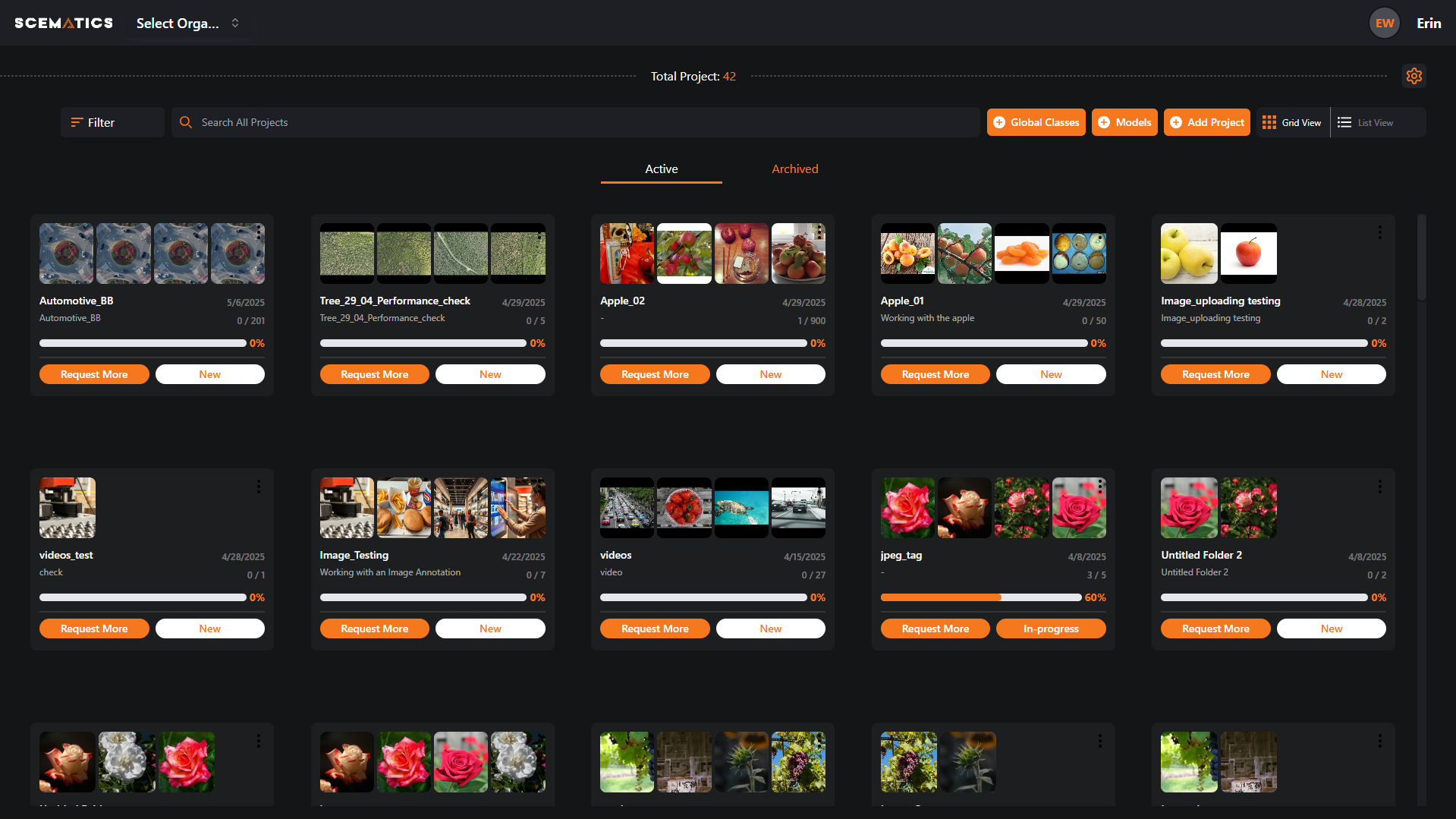Open the Apple_01 project title
Image resolution: width=1456 pixels, height=819 pixels.
click(x=902, y=301)
